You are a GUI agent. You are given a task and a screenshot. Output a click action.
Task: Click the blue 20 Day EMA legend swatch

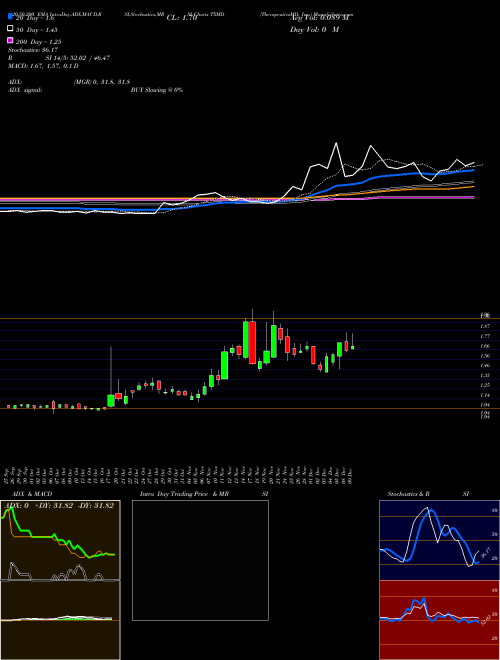coord(10,17)
